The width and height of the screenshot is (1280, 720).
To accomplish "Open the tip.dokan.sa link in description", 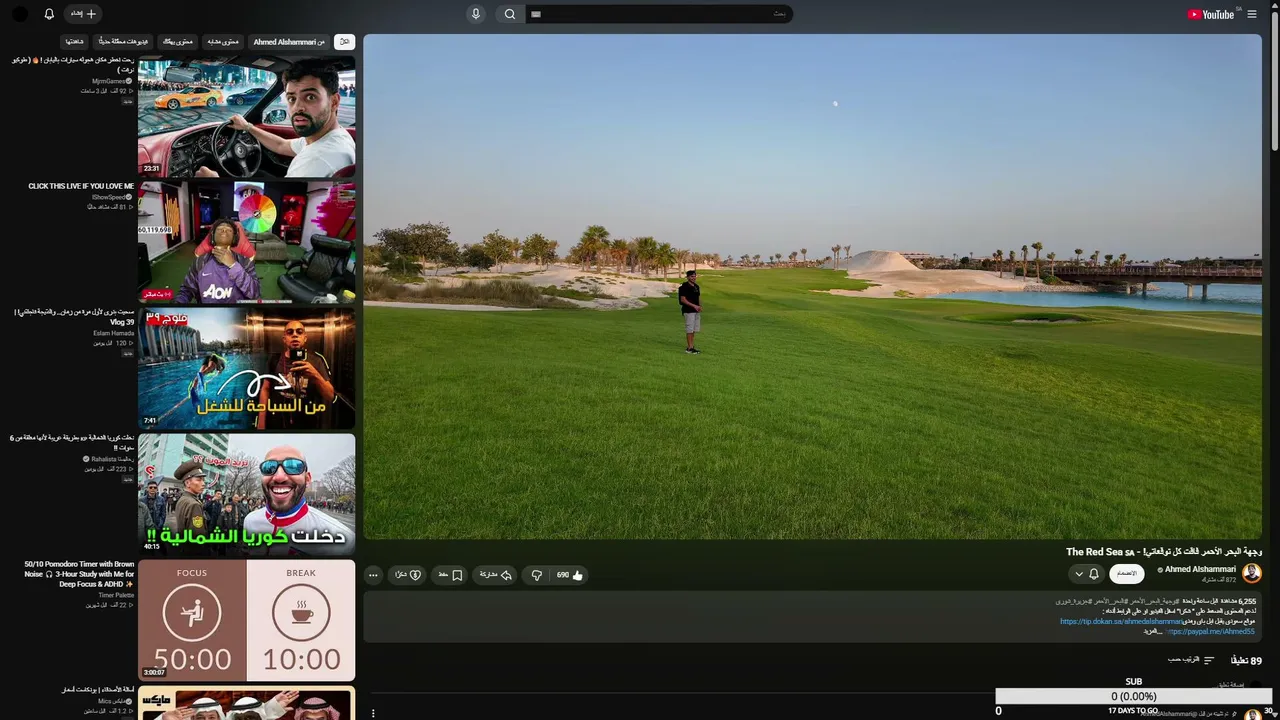I will tap(1120, 621).
